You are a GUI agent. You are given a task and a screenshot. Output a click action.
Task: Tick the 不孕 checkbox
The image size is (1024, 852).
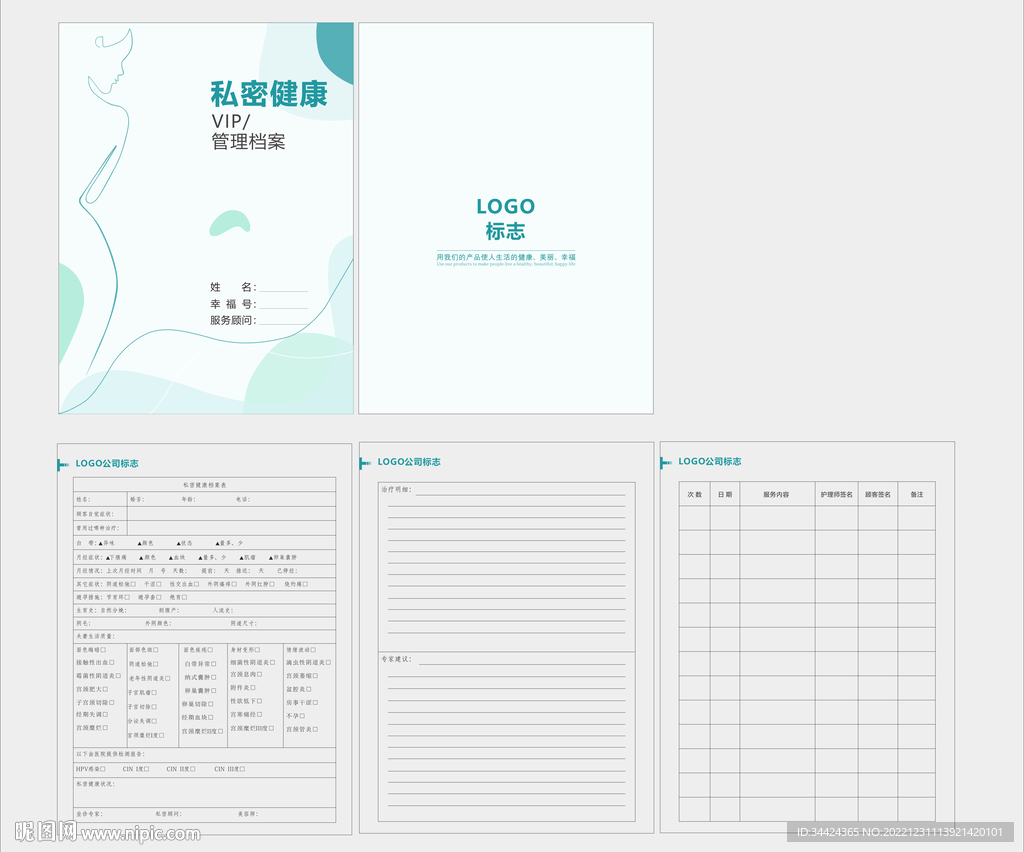303,716
